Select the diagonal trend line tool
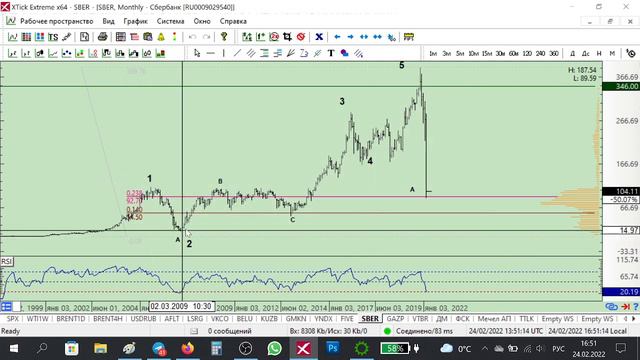This screenshot has width=640, height=360. coord(237,53)
